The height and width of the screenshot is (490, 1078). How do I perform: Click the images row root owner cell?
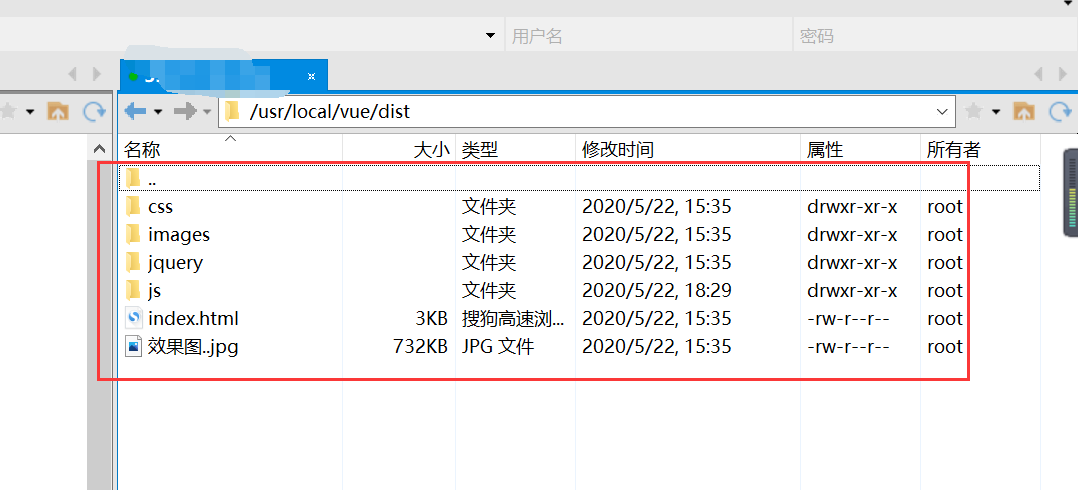pyautogui.click(x=945, y=234)
